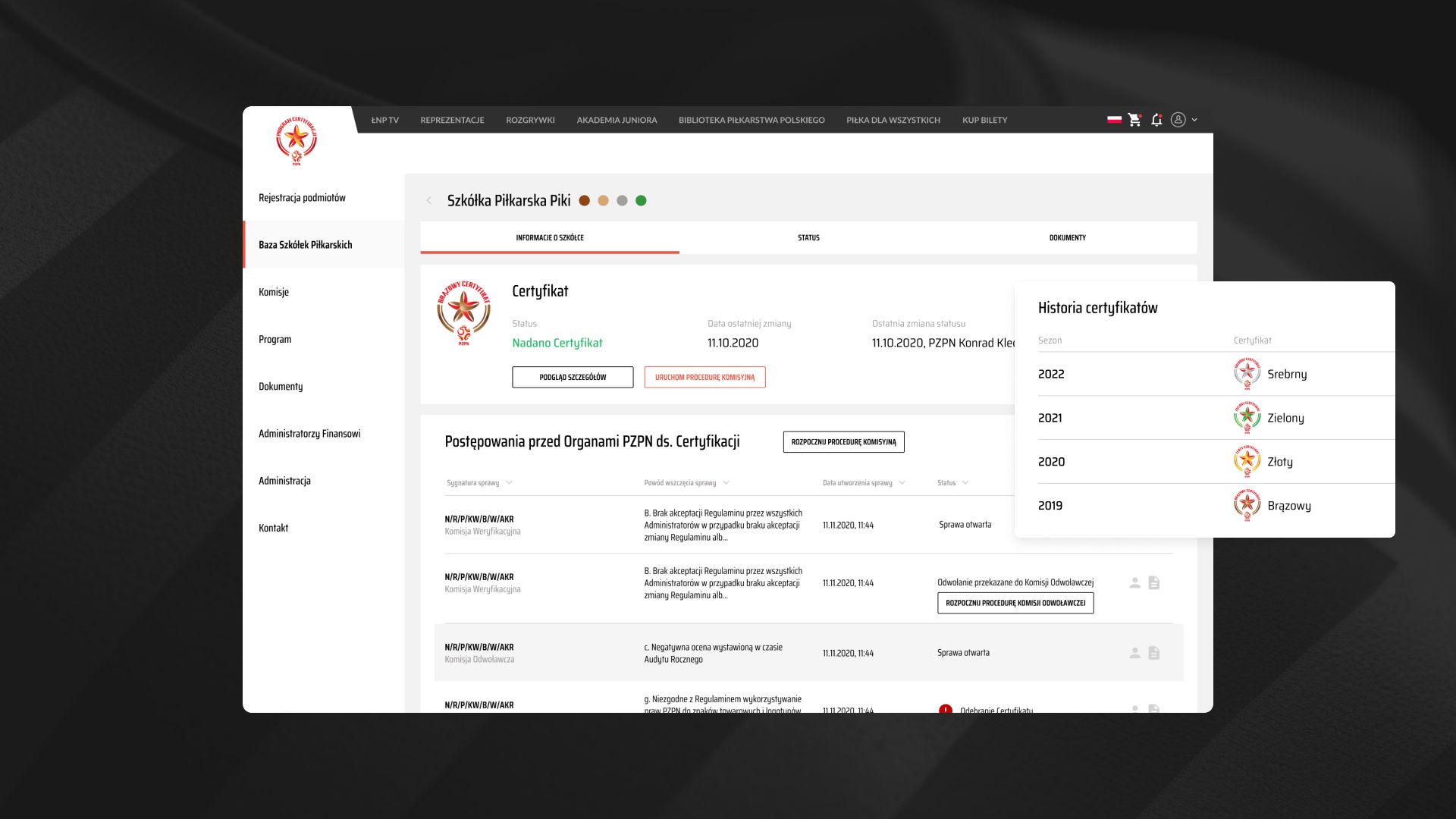
Task: Sort by Data utworzenia sprawy column arrow
Action: click(902, 483)
